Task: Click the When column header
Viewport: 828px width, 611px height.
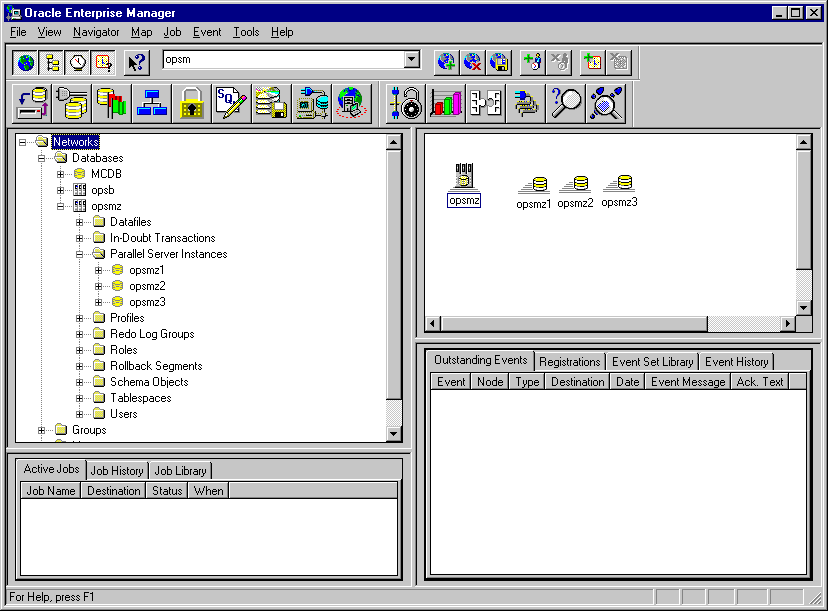Action: coord(209,491)
